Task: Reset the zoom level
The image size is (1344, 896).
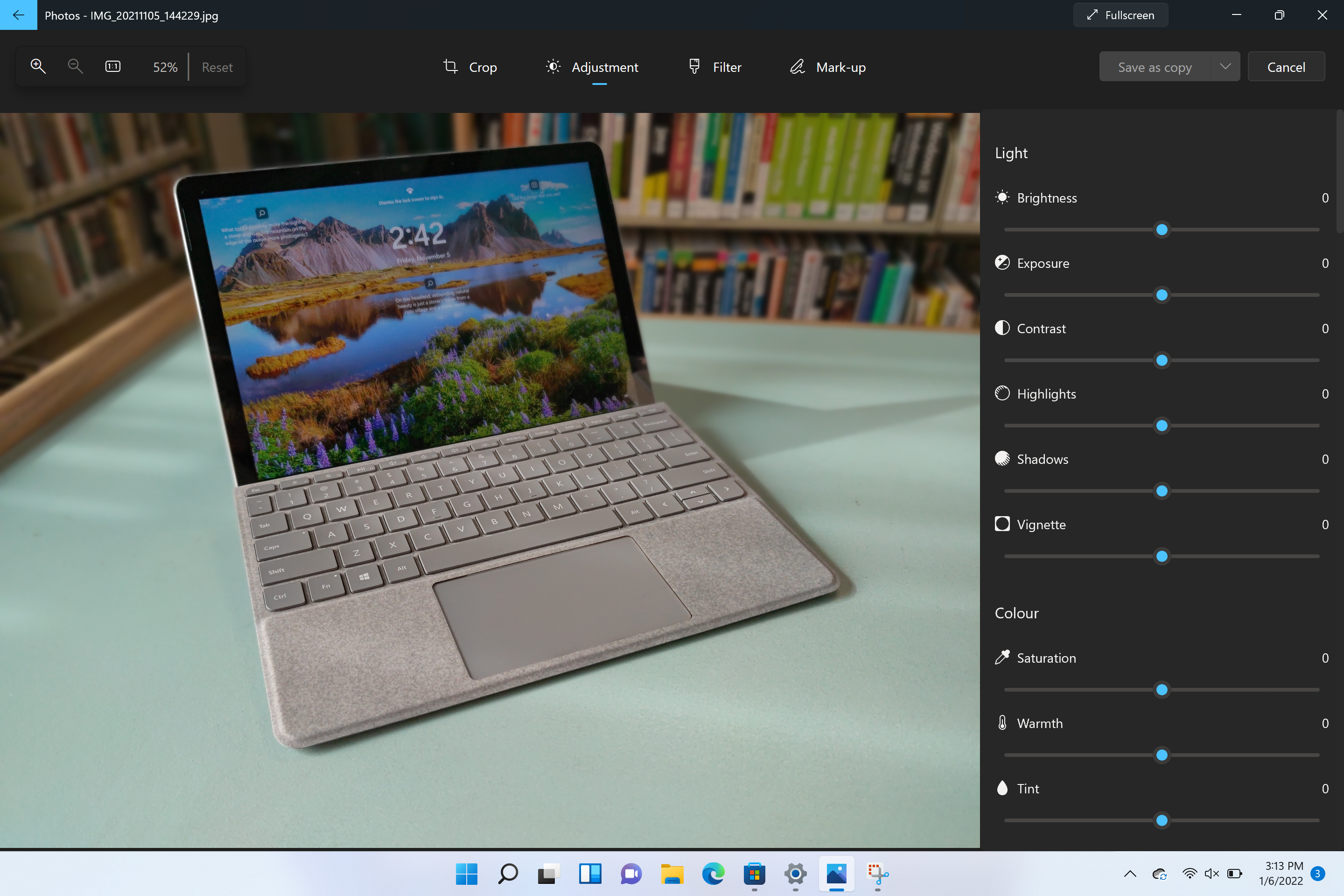Action: tap(217, 66)
